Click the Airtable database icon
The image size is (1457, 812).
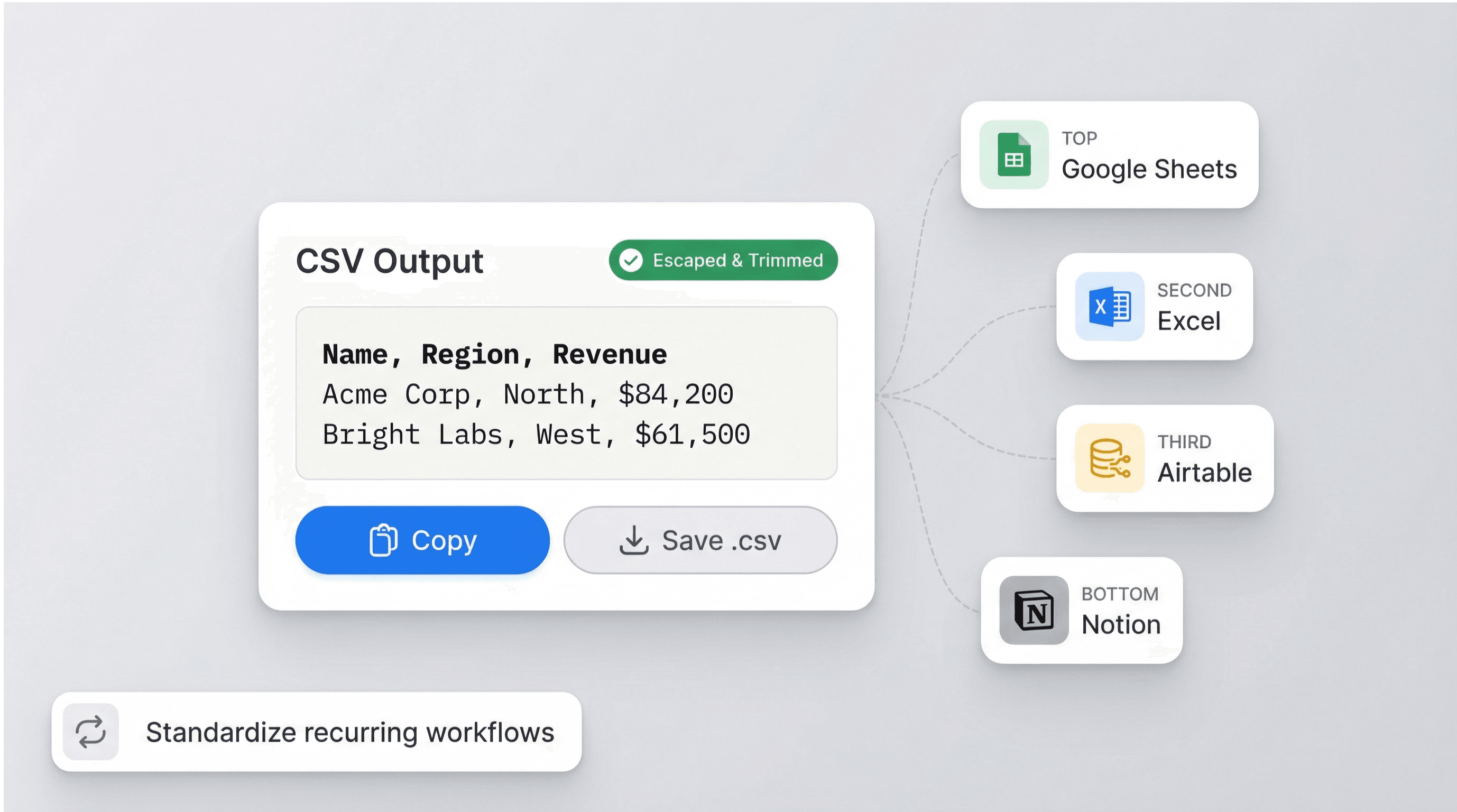pyautogui.click(x=1109, y=458)
